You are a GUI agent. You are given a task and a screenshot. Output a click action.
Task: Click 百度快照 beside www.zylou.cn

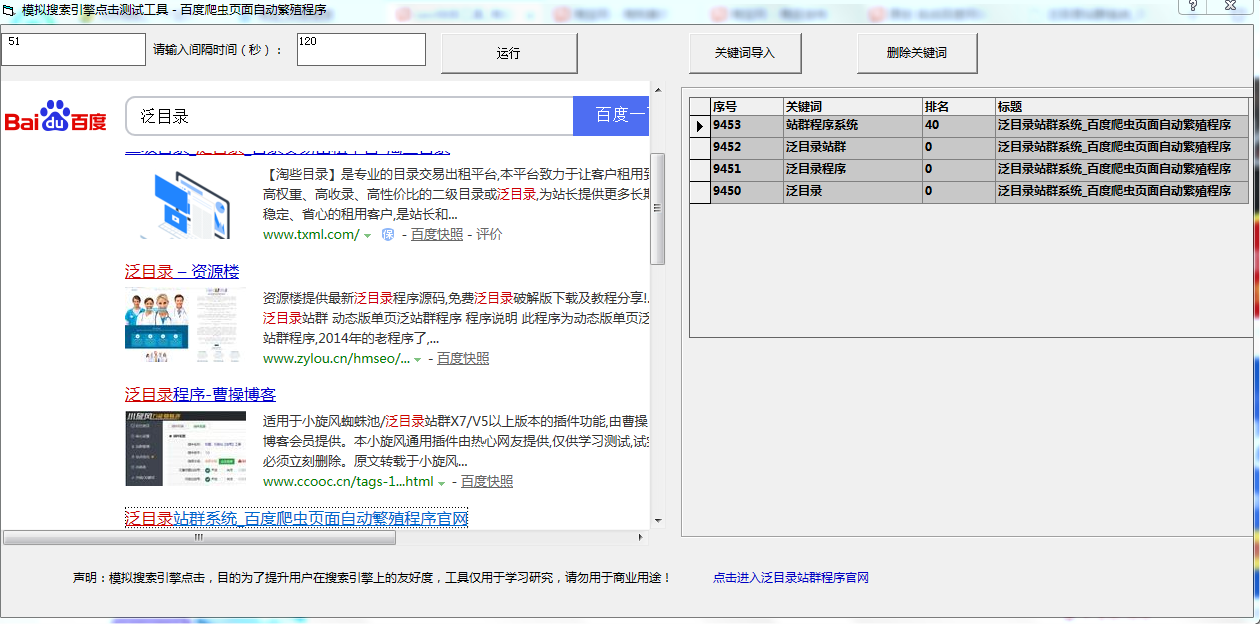[x=463, y=358]
